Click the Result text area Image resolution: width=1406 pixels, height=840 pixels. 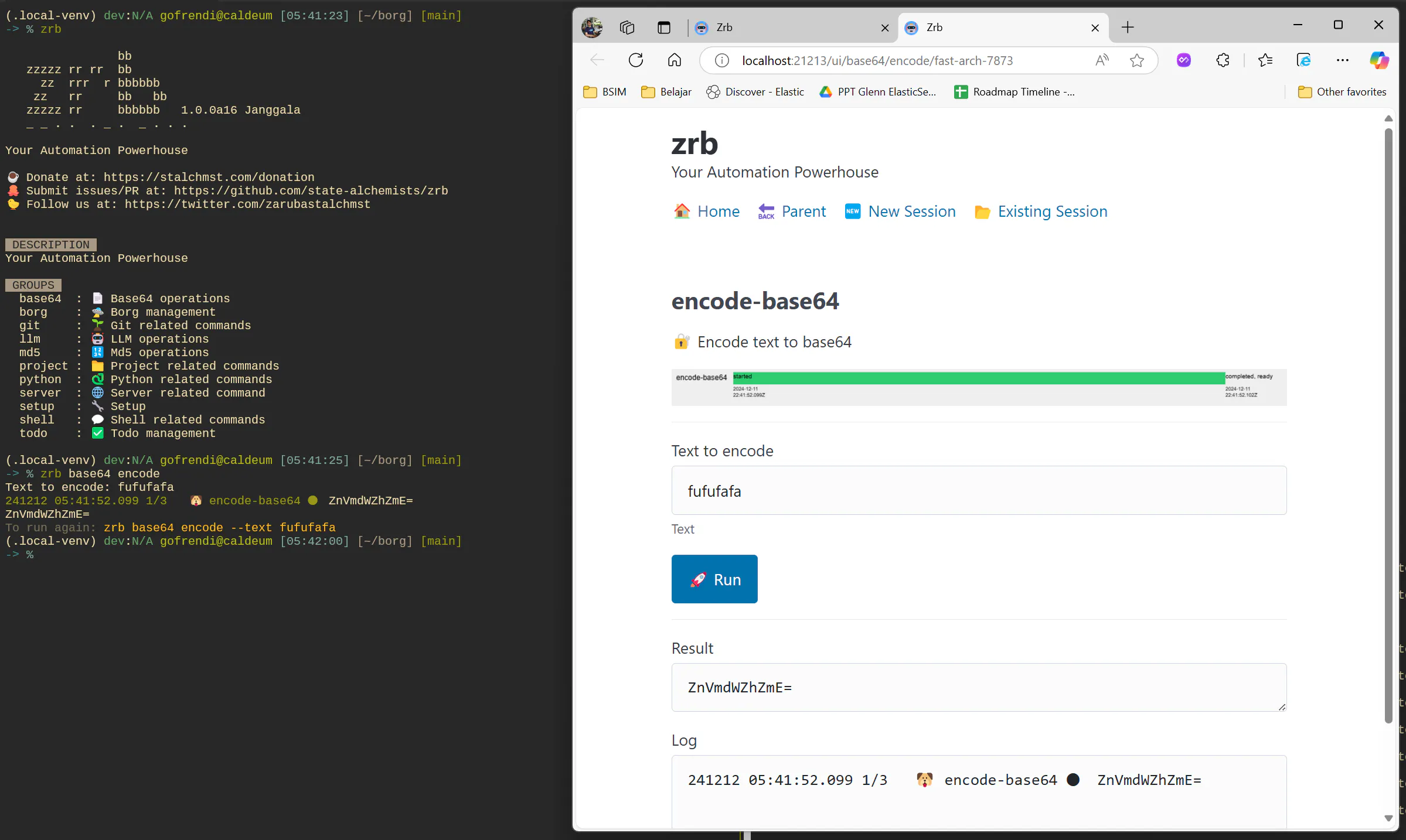pos(979,688)
